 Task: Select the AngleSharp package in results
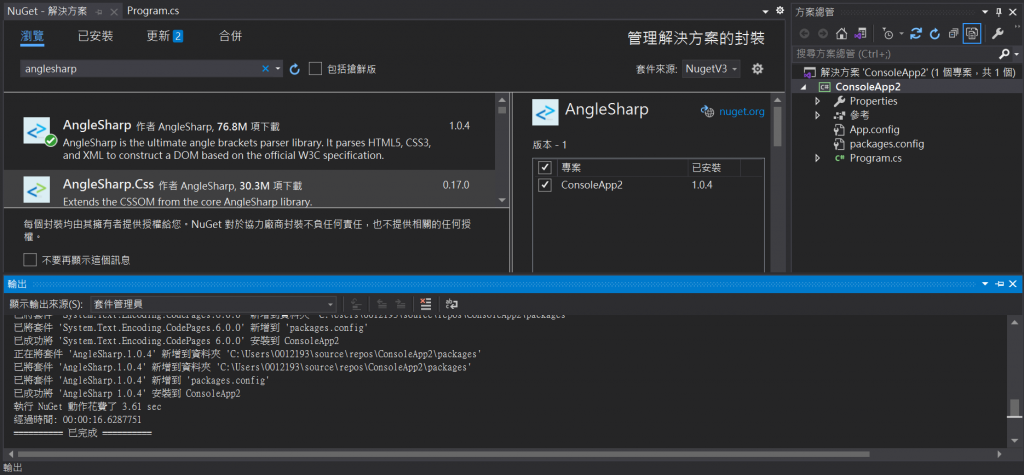tap(249, 140)
